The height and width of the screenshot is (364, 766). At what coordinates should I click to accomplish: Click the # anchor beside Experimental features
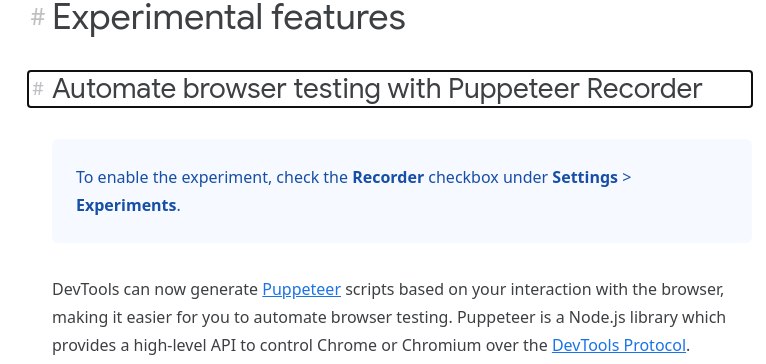[38, 18]
